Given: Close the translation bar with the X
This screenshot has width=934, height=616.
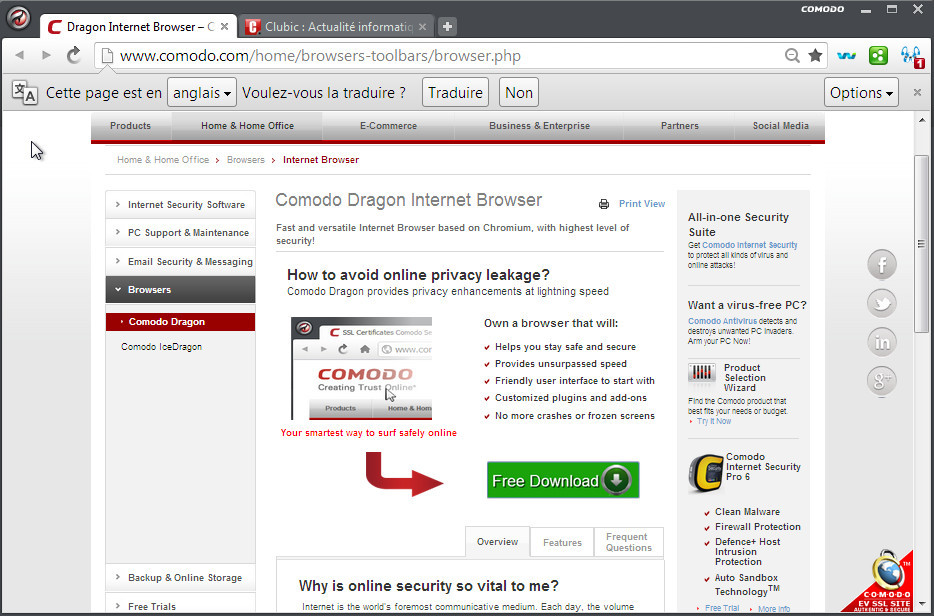Looking at the screenshot, I should [917, 92].
